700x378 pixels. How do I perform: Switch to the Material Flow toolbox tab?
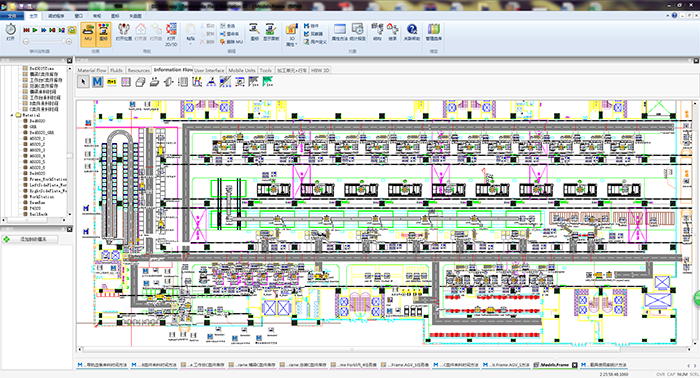point(92,70)
